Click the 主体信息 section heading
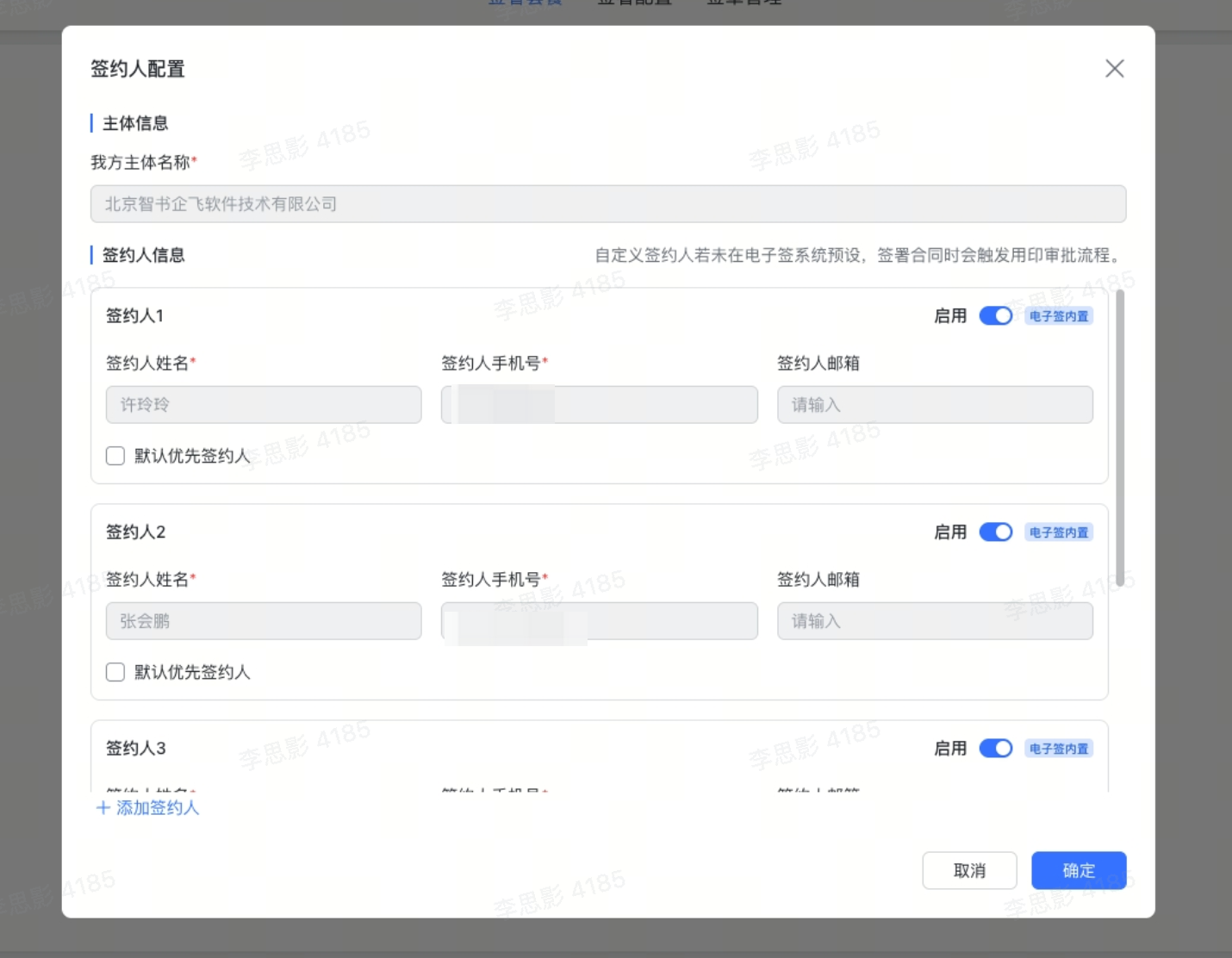This screenshot has width=1232, height=958. coord(135,123)
